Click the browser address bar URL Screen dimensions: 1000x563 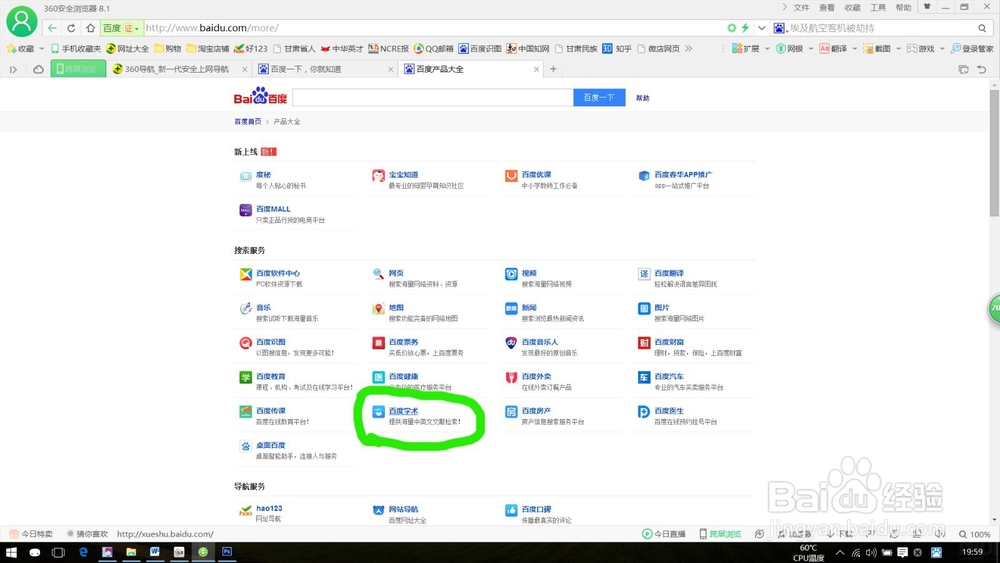pos(212,28)
